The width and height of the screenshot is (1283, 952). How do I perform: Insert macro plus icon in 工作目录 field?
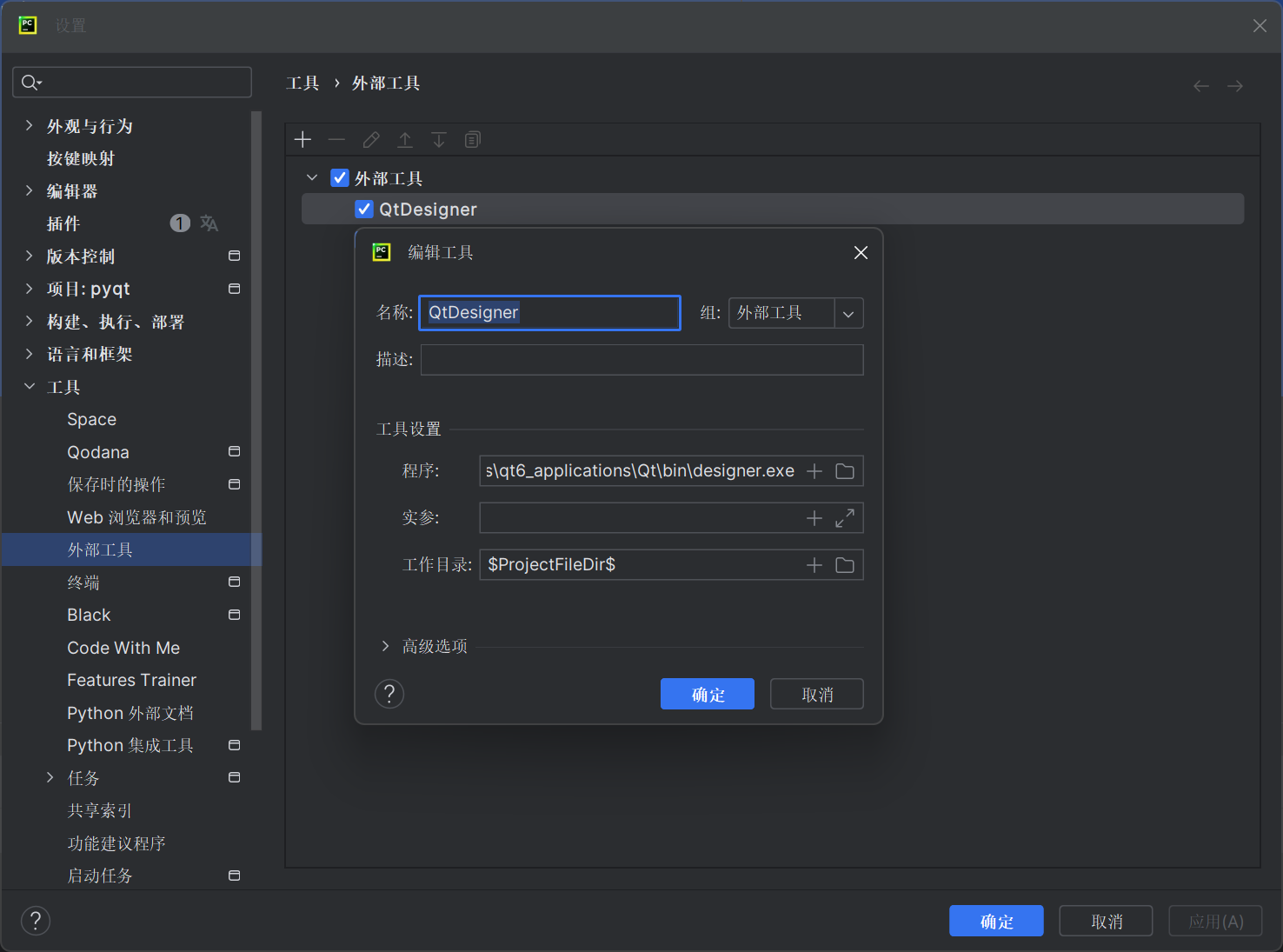coord(814,565)
